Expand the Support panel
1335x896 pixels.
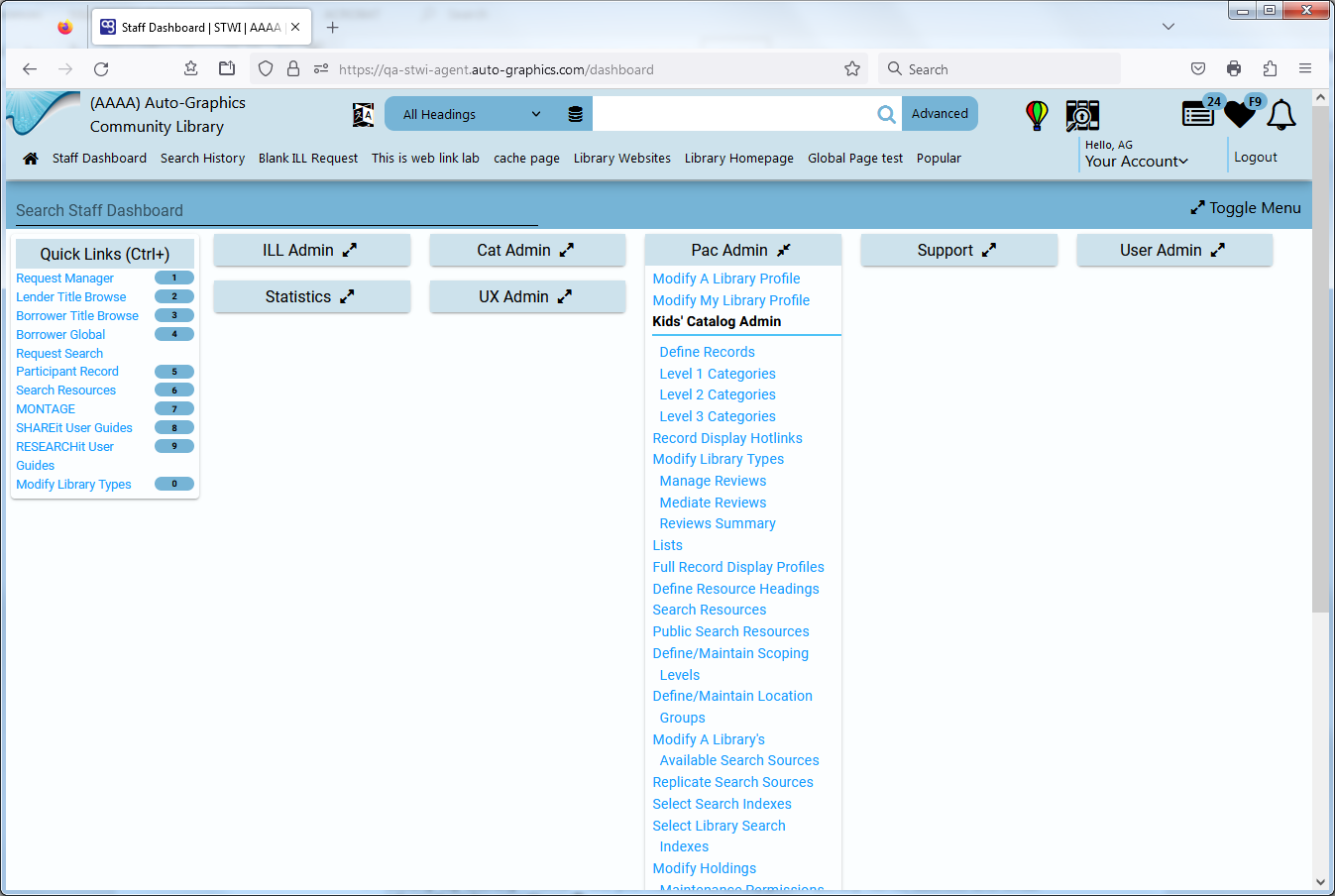pyautogui.click(x=958, y=251)
